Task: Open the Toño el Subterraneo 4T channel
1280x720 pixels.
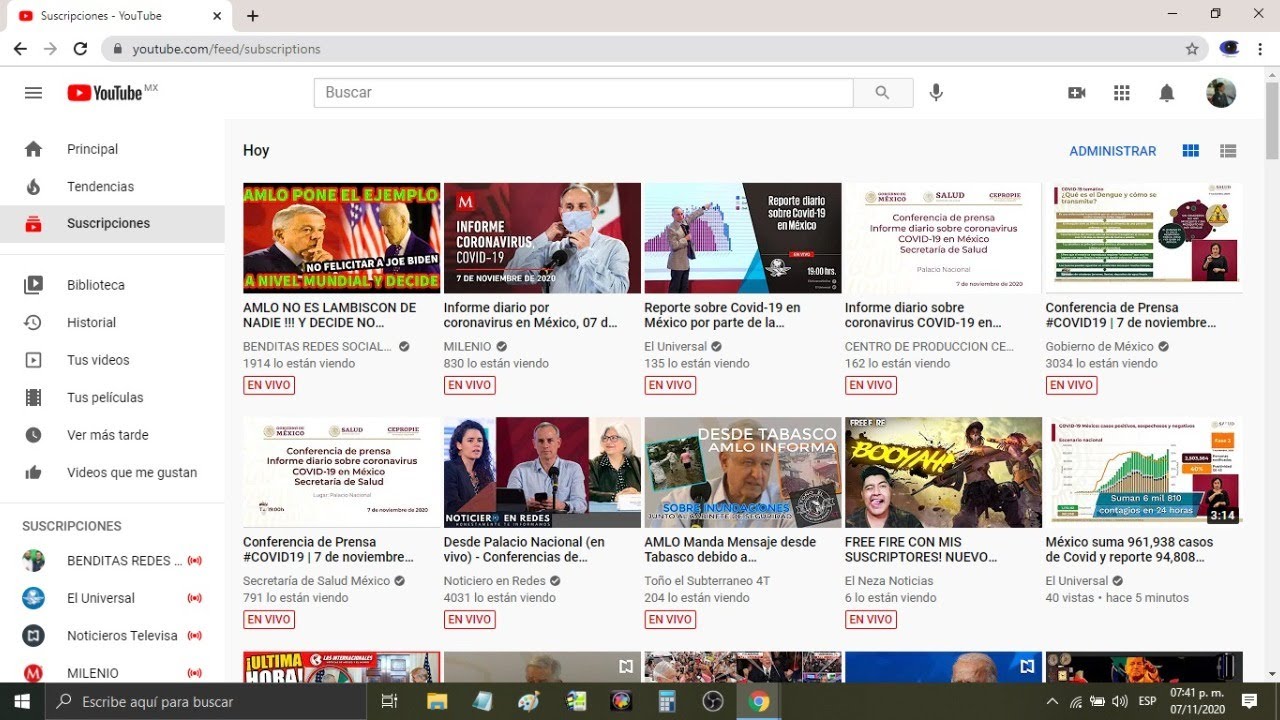Action: [707, 580]
